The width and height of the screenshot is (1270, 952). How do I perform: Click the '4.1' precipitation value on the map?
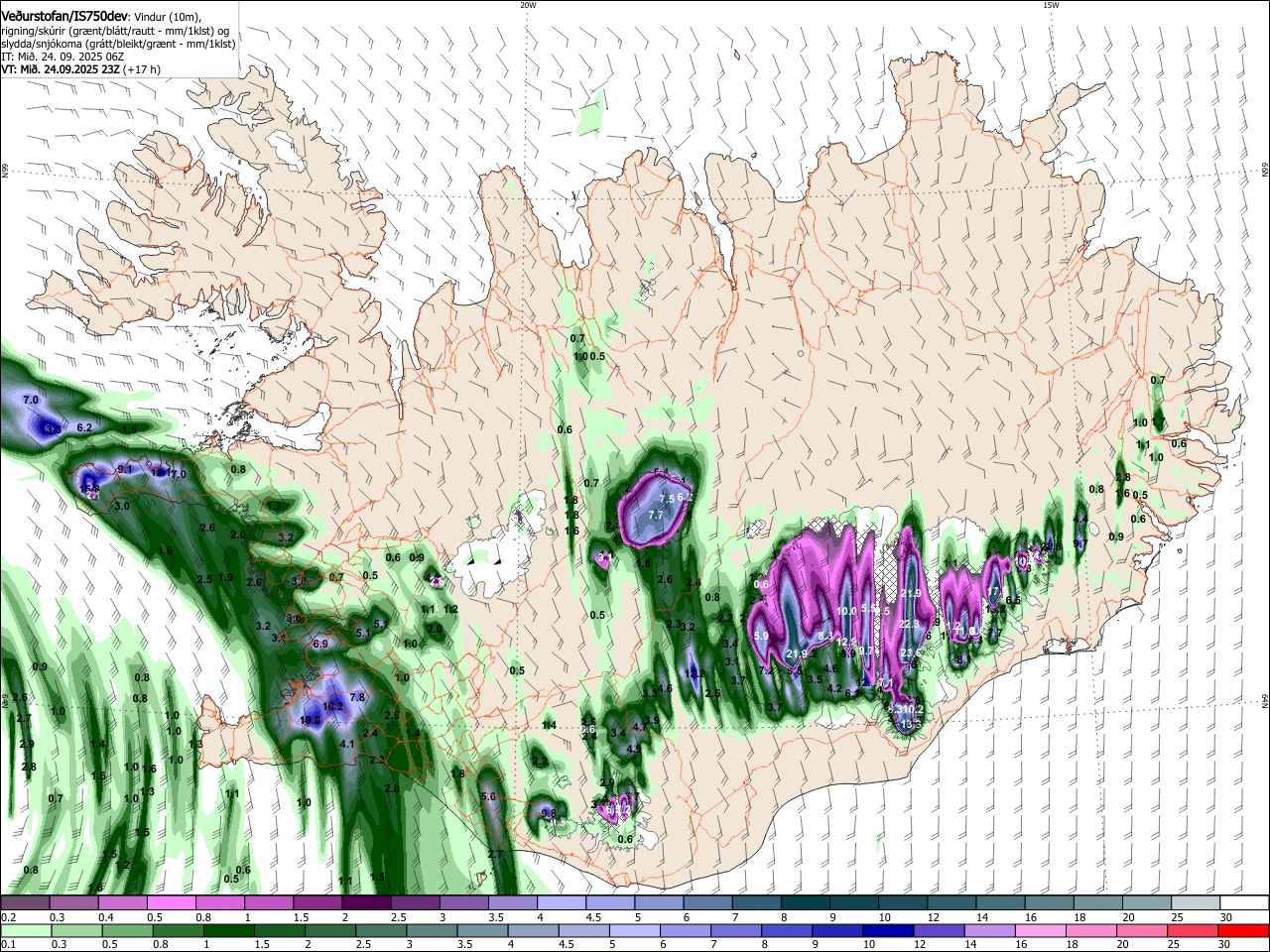tap(347, 744)
